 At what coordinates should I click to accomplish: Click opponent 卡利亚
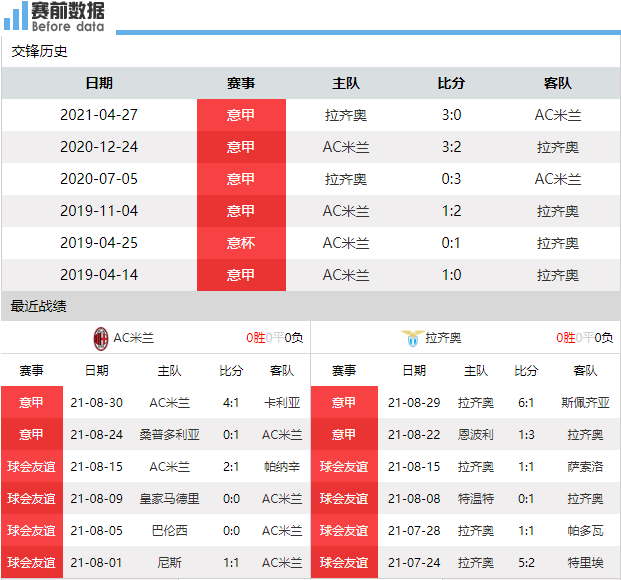click(282, 403)
